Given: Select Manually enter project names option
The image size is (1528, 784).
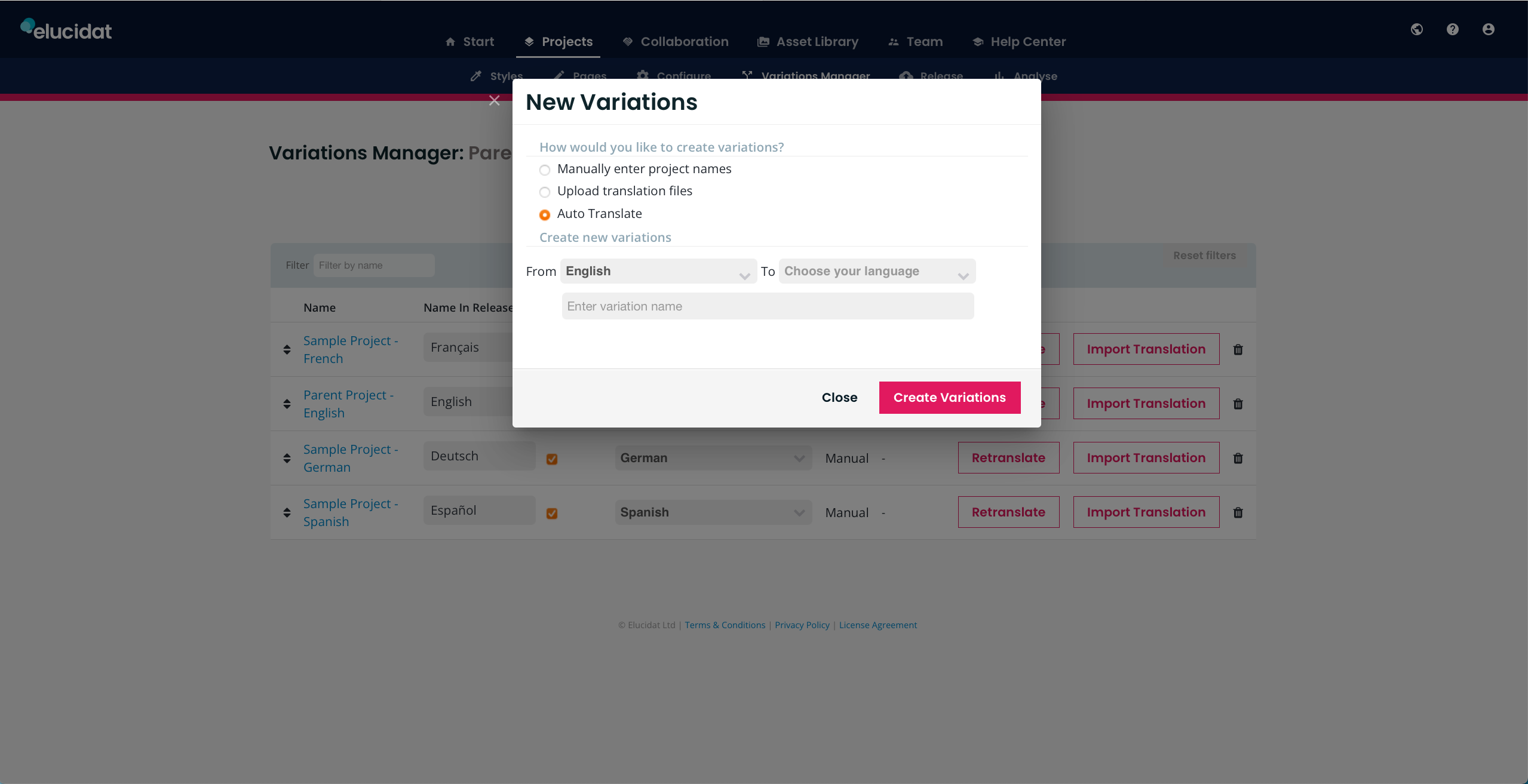Looking at the screenshot, I should click(544, 170).
